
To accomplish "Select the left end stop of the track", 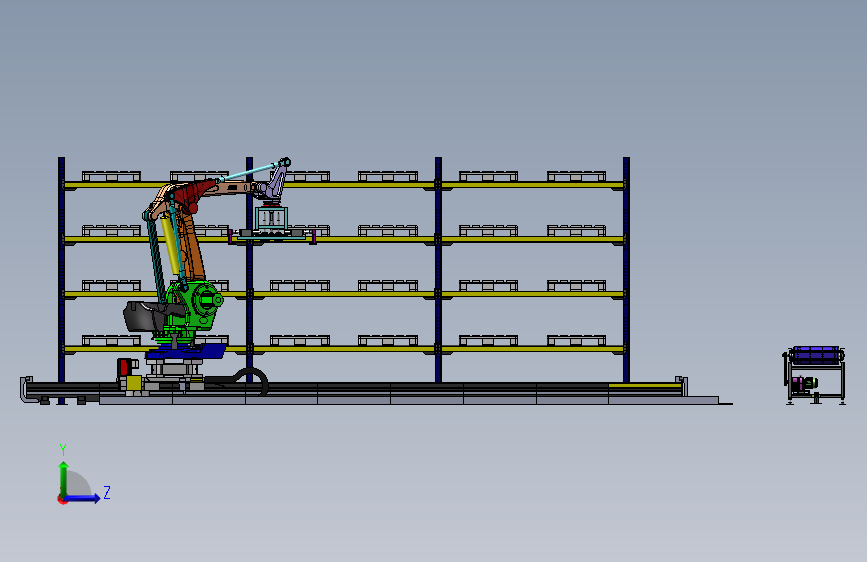I will tap(25, 389).
